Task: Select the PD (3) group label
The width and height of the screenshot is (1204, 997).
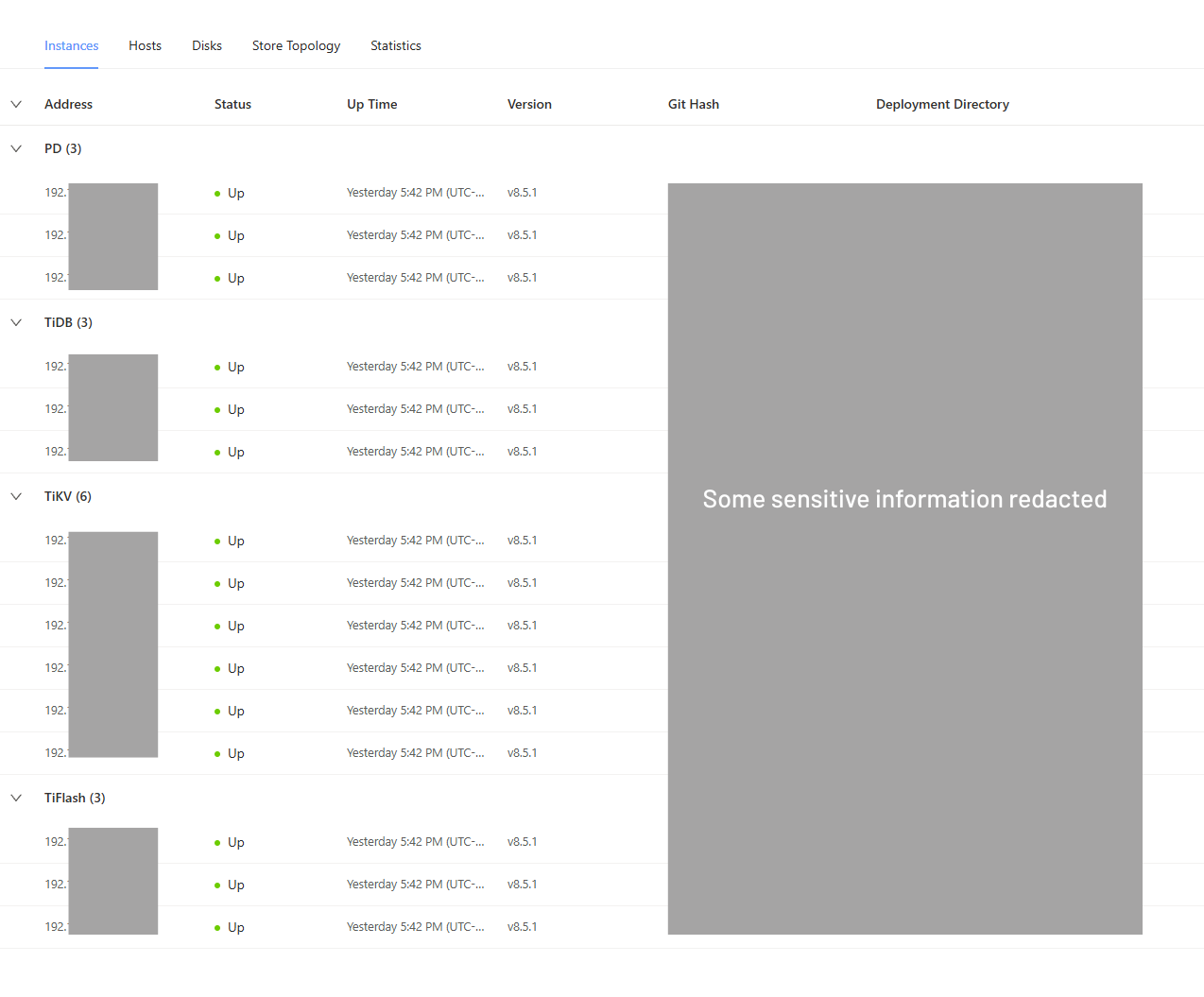Action: point(63,148)
